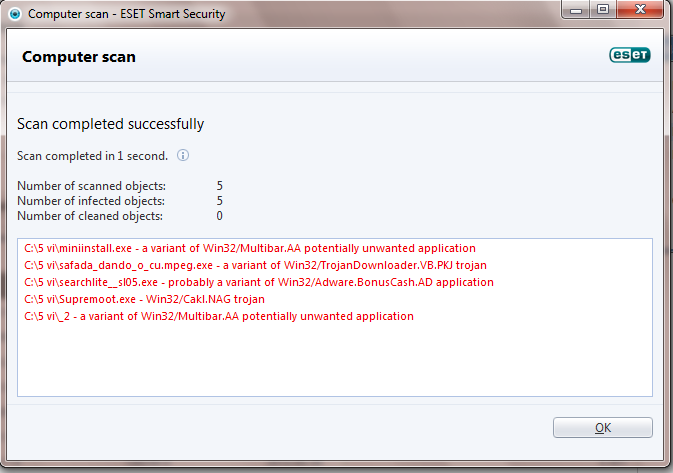Select the C:\5 vi\_2 Multibar entry
Viewport: 673px width, 473px height.
pyautogui.click(x=219, y=316)
